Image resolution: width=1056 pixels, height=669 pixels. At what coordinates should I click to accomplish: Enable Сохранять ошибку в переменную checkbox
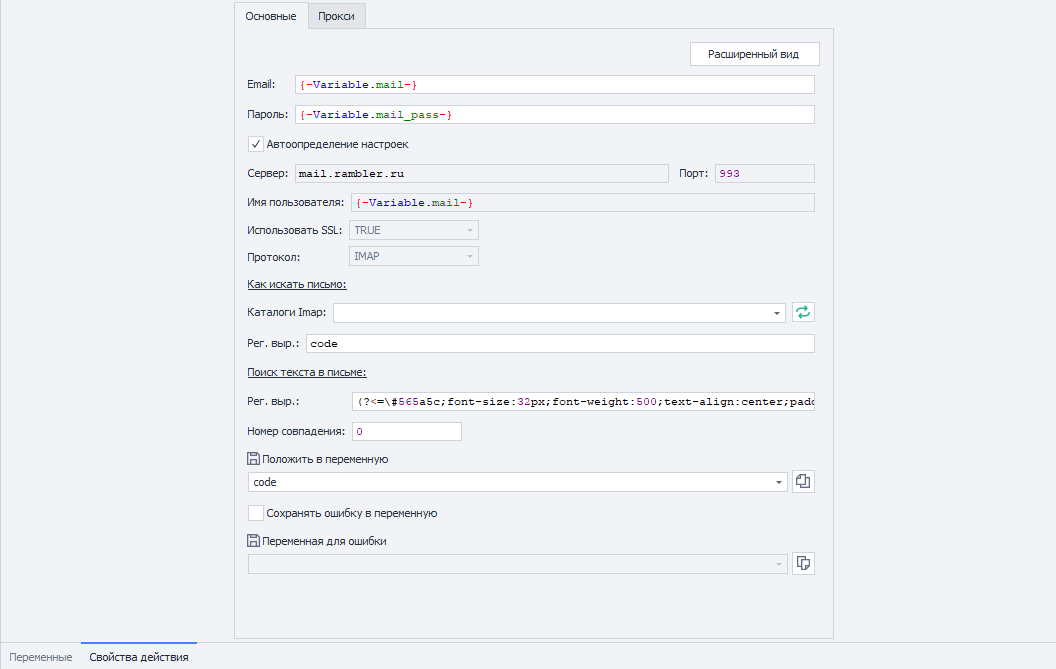click(x=256, y=513)
